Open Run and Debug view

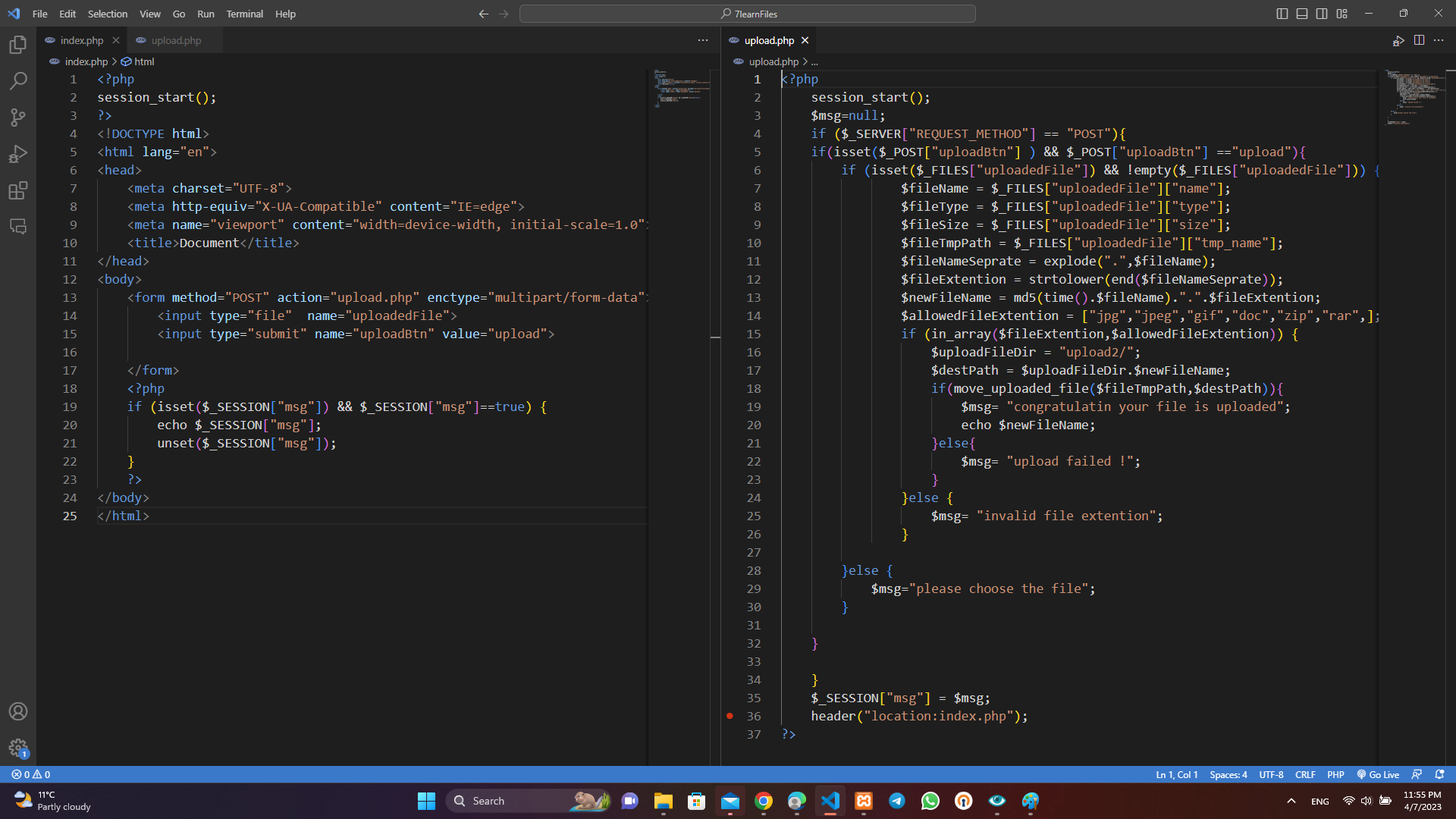pyautogui.click(x=18, y=154)
